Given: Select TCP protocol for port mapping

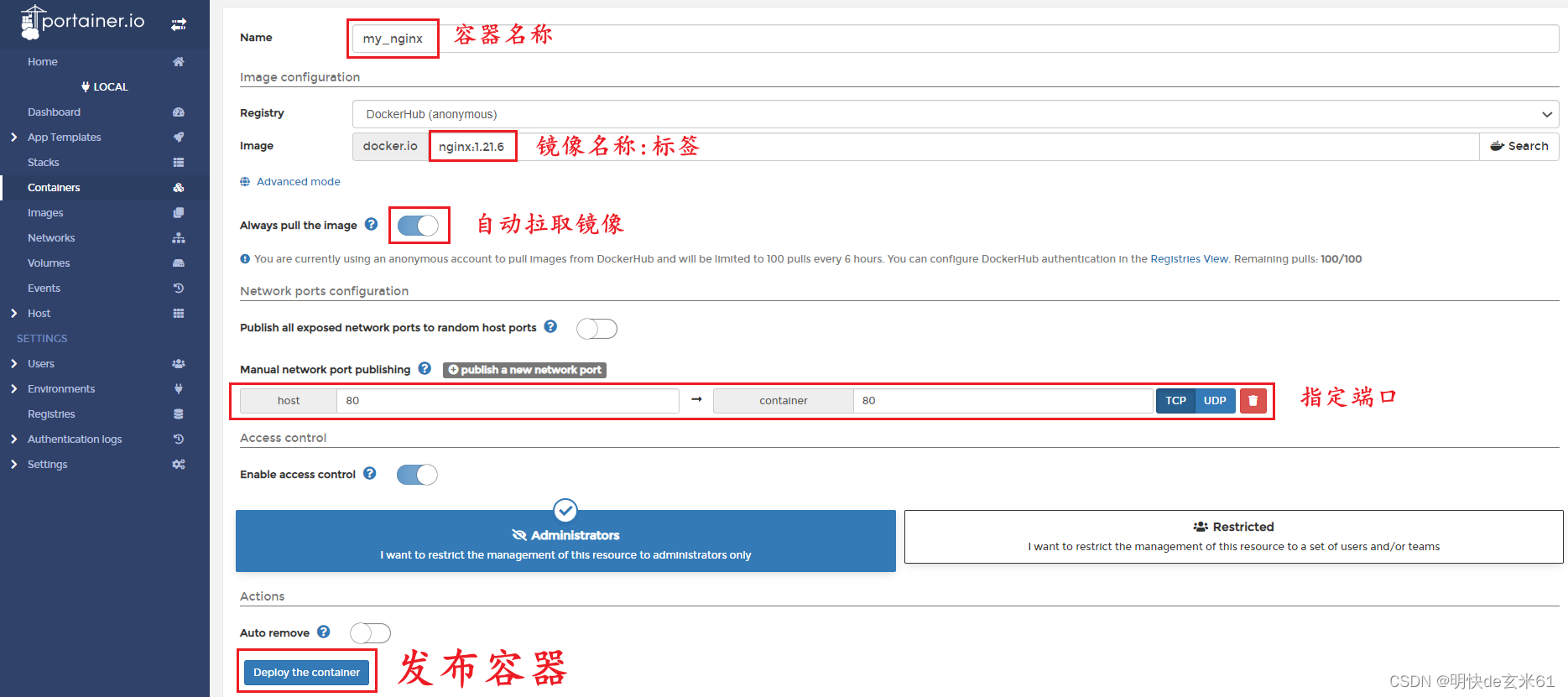Looking at the screenshot, I should click(1175, 401).
